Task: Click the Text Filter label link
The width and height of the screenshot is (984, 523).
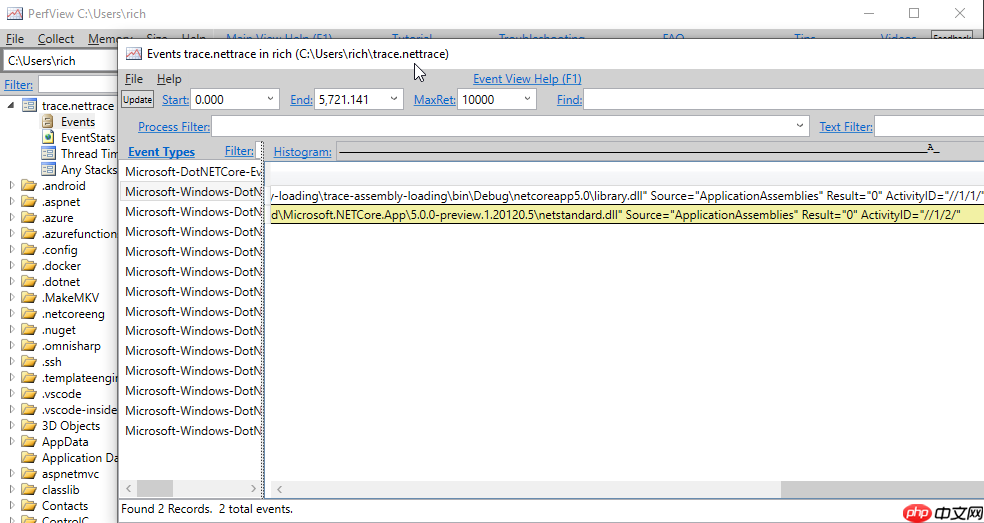Action: [846, 127]
